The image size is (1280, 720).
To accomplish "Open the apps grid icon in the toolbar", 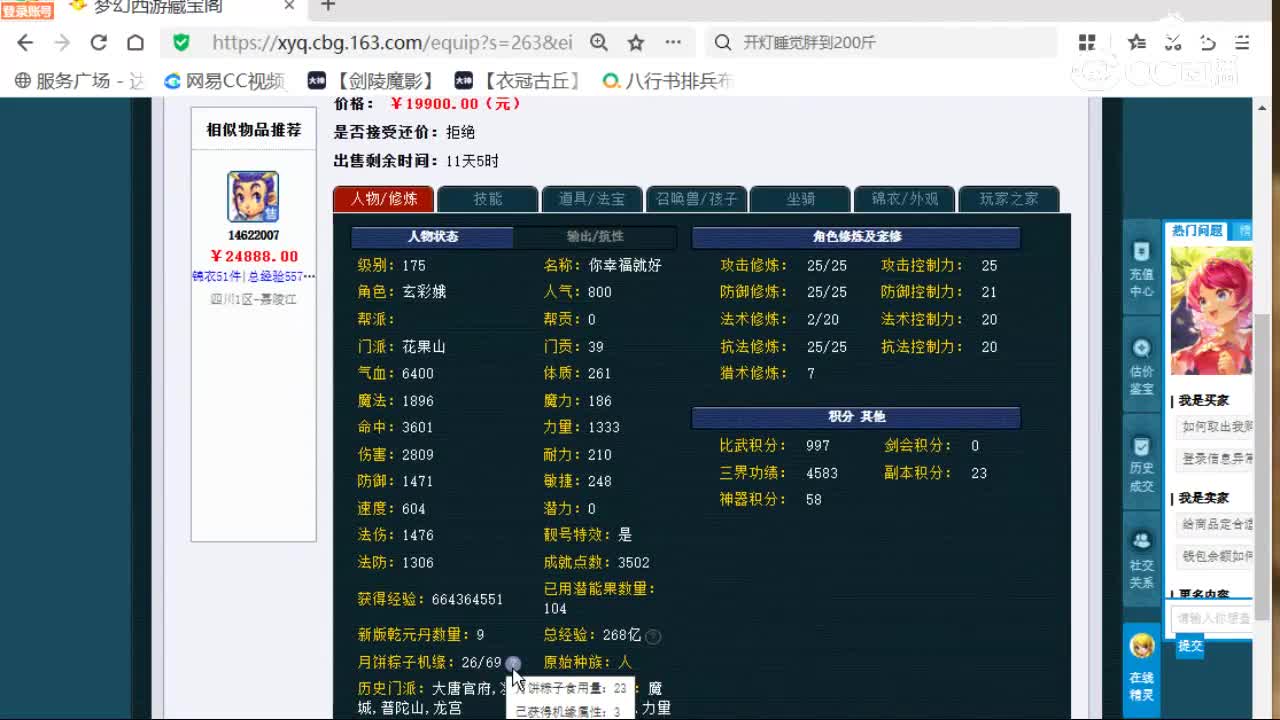I will click(x=1086, y=42).
